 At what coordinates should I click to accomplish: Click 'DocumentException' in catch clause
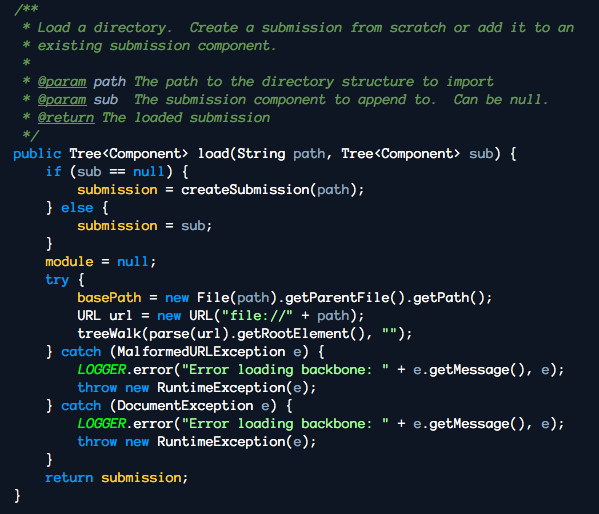[185, 405]
